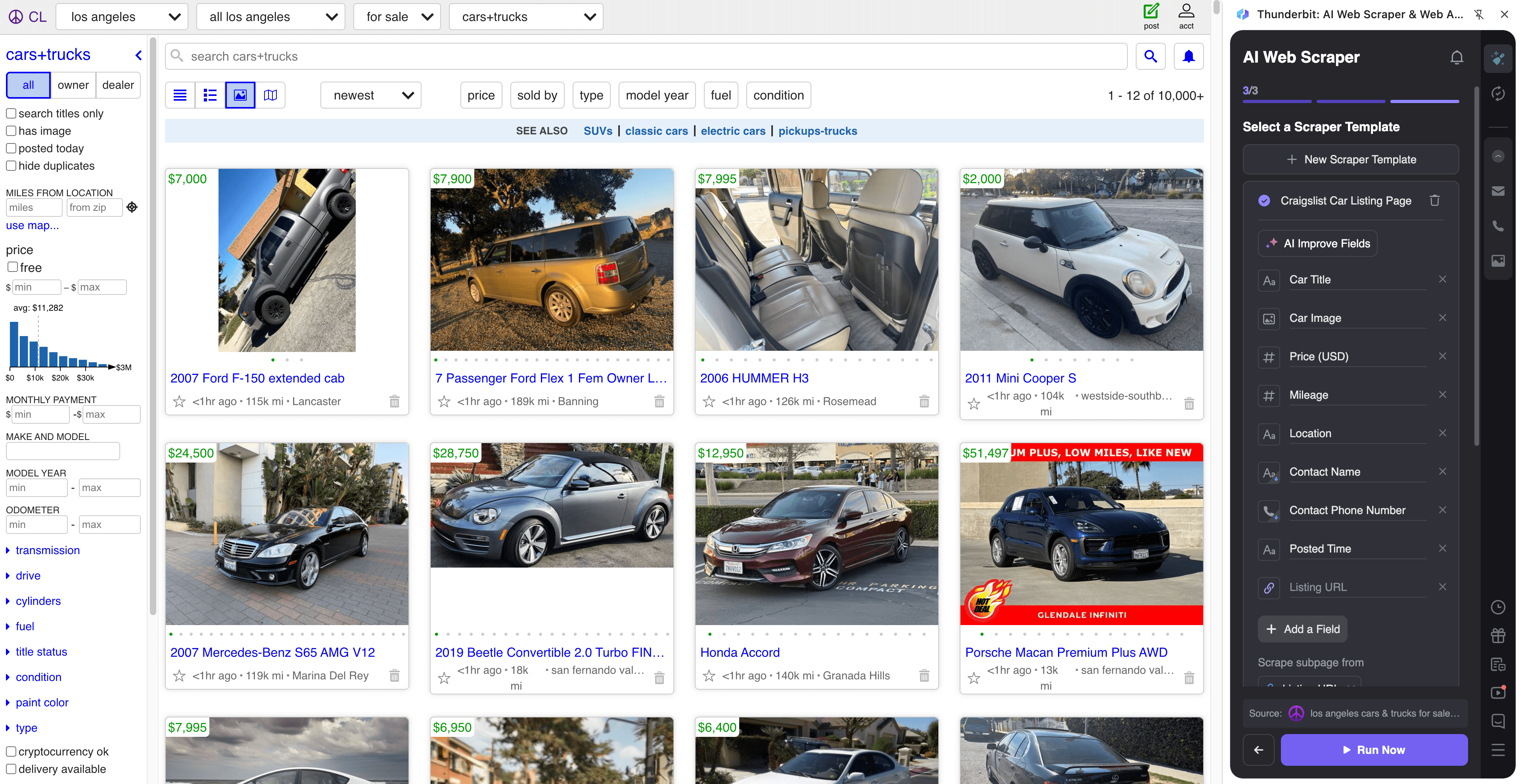Open the newest sort dropdown
Viewport: 1522px width, 784px height.
(x=370, y=94)
